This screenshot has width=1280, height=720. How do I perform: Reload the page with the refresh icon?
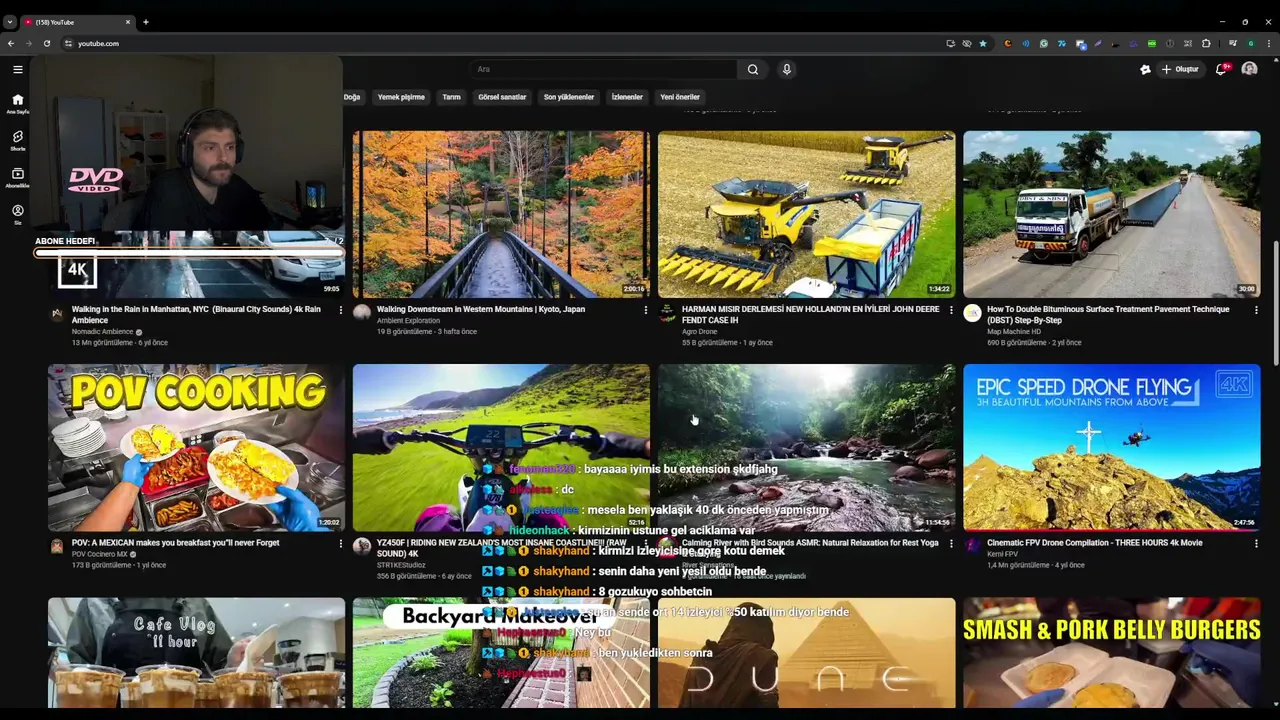click(x=47, y=43)
